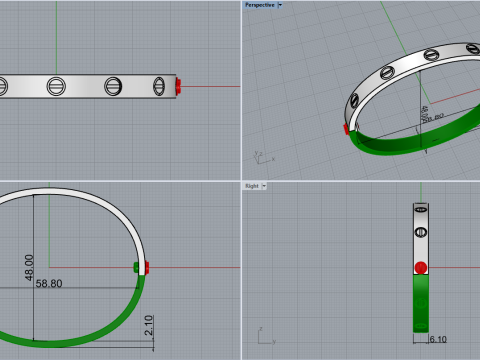Select the vertical 48.00 dimension in bottom-left viewport

click(29, 267)
